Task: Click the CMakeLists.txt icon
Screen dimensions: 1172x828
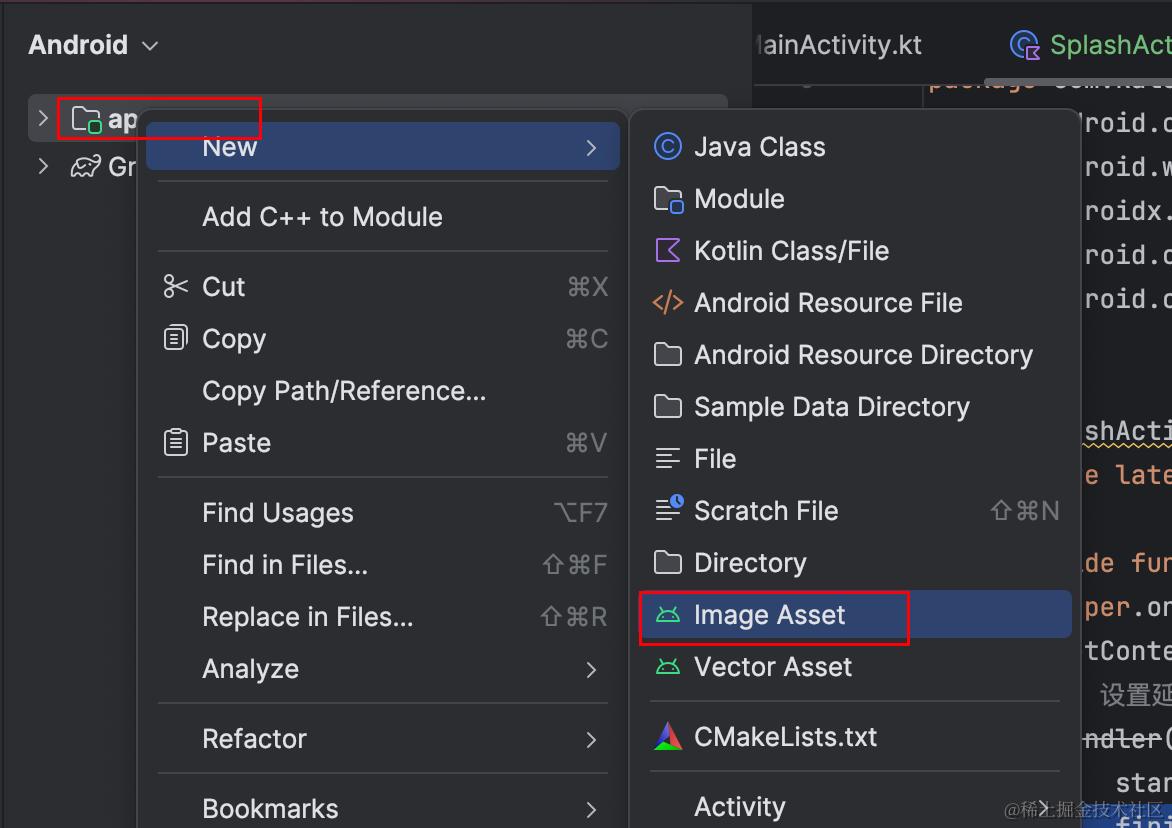Action: [x=667, y=737]
